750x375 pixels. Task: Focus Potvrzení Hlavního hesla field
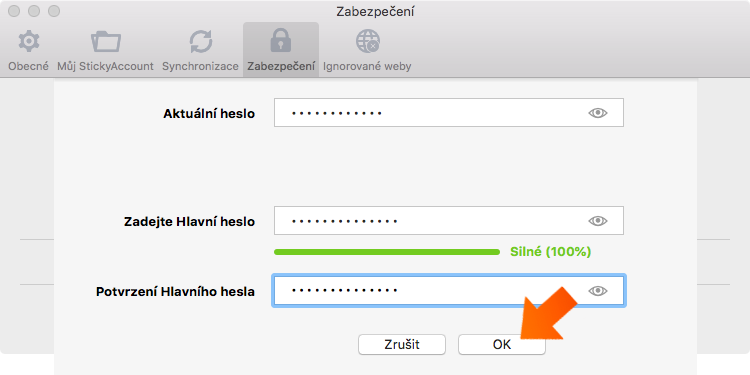coord(449,290)
